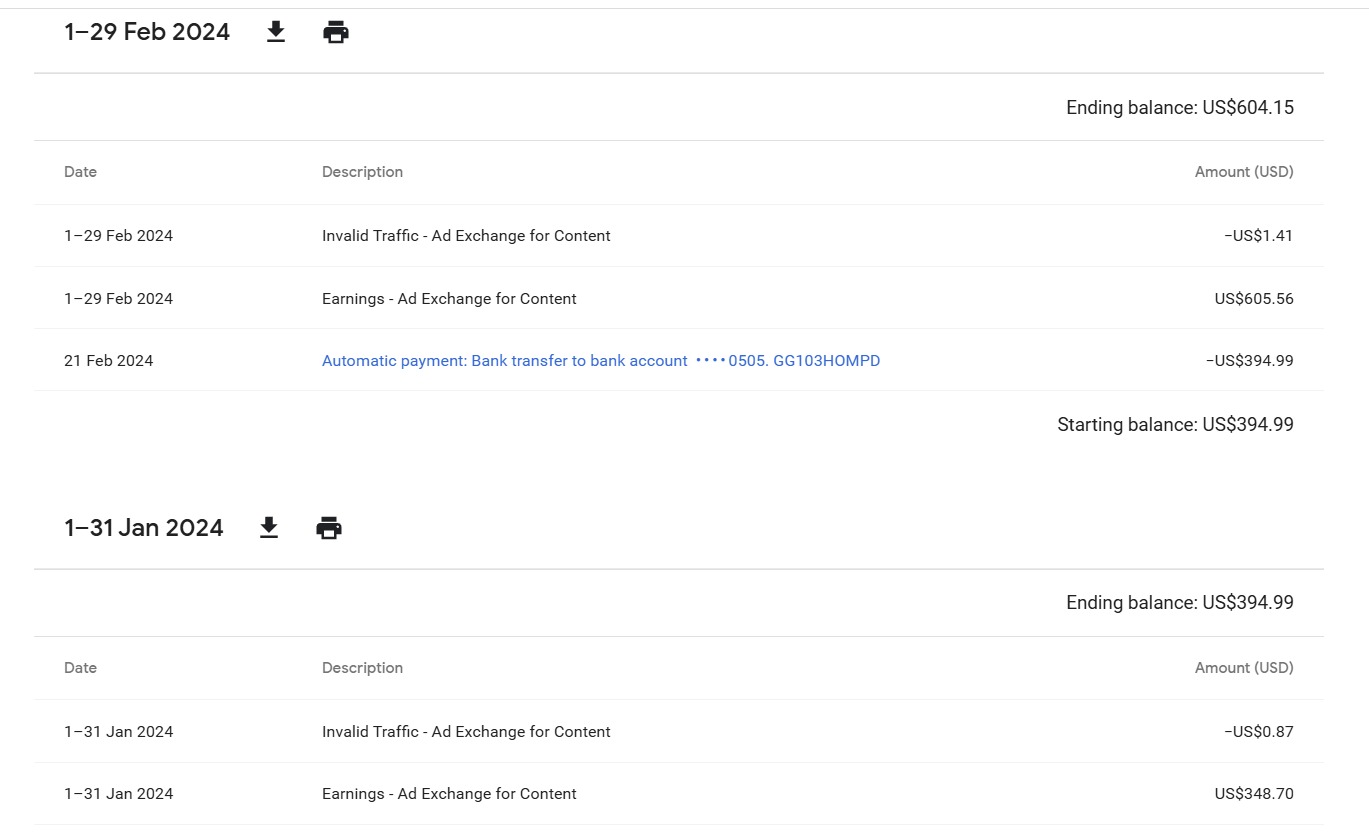The image size is (1369, 833).
Task: Click the Description column header in February table
Action: click(x=362, y=172)
